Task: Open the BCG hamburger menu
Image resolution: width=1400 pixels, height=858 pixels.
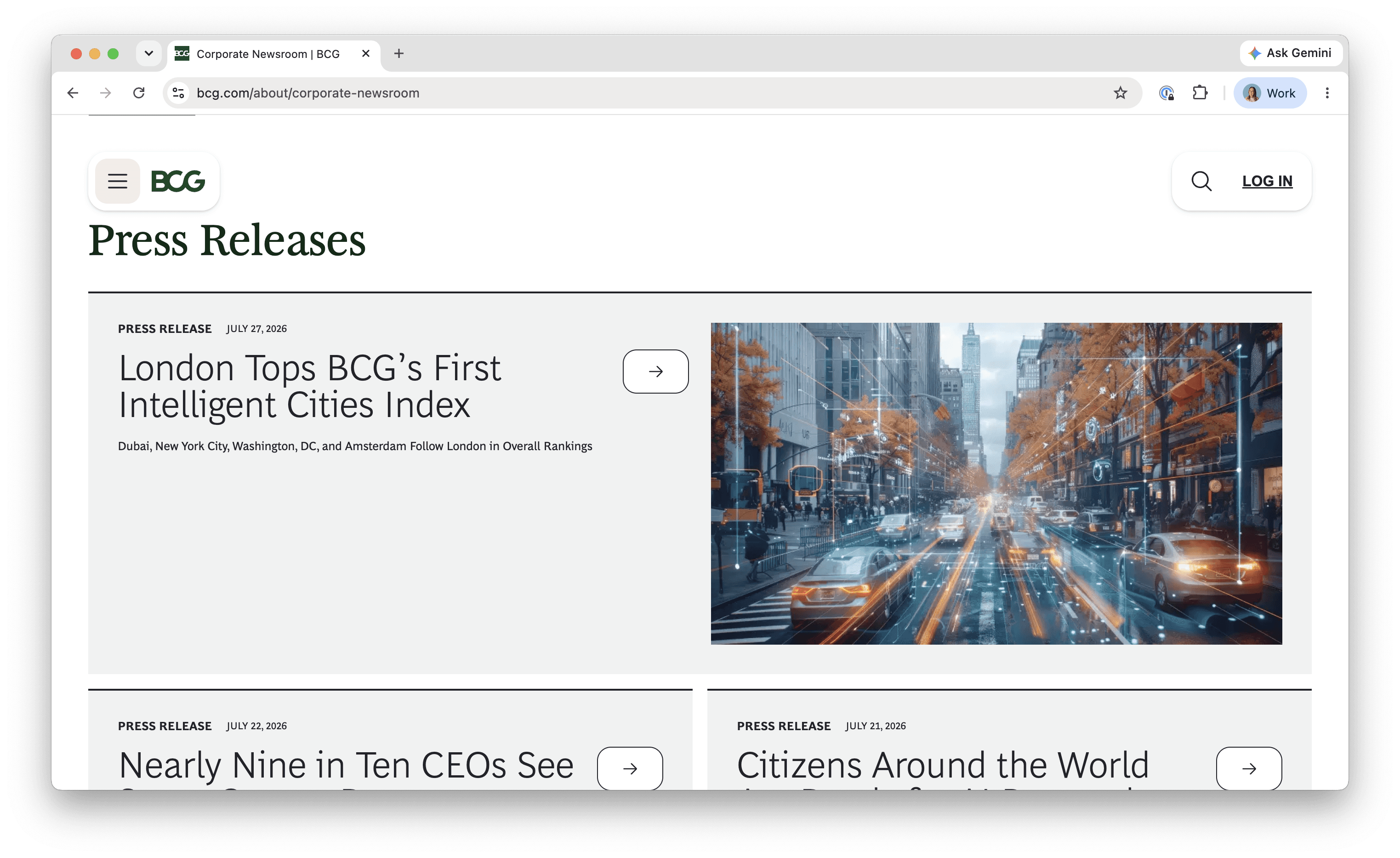Action: tap(118, 181)
